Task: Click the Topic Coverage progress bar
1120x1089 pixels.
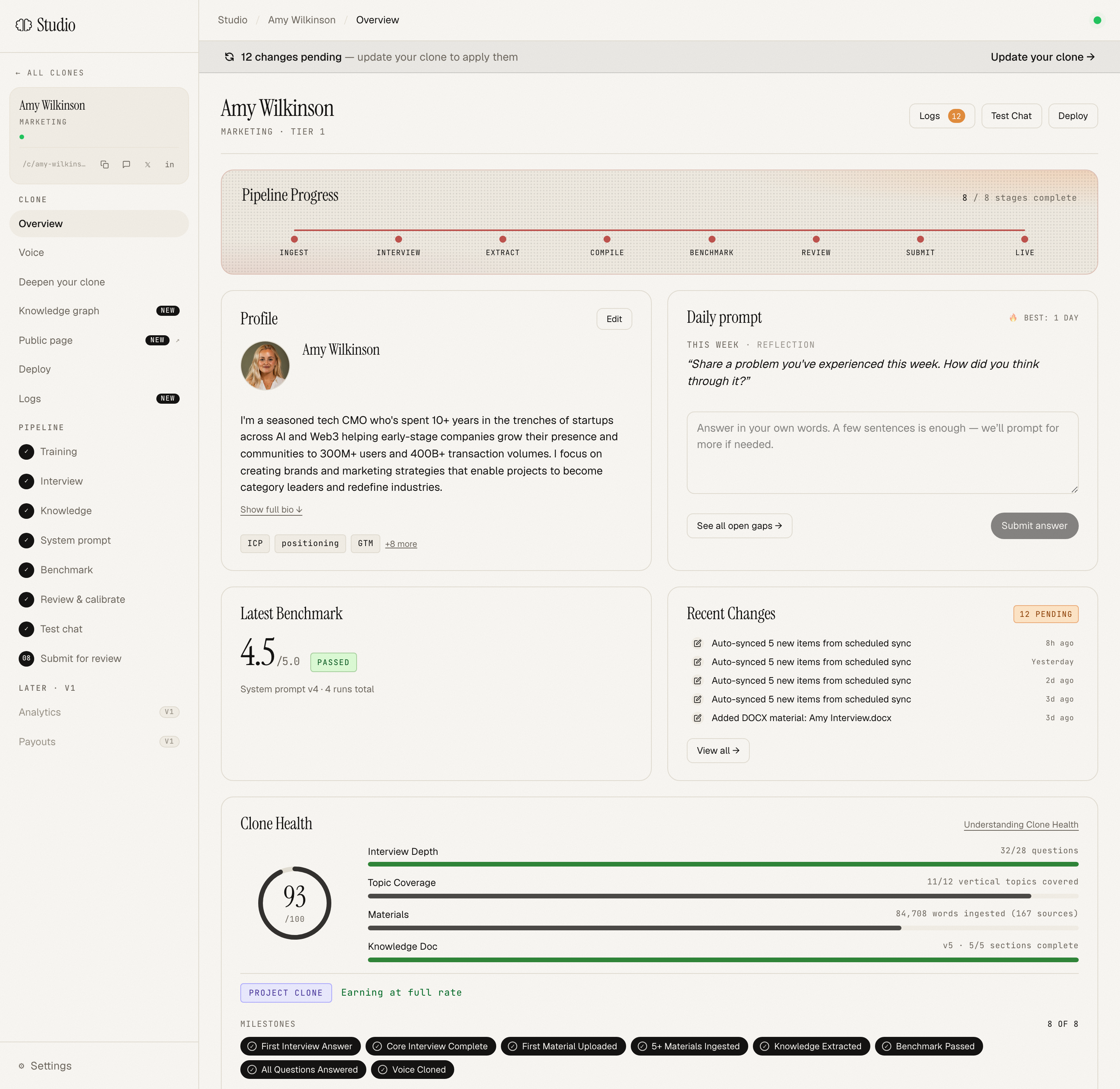Action: click(x=723, y=896)
